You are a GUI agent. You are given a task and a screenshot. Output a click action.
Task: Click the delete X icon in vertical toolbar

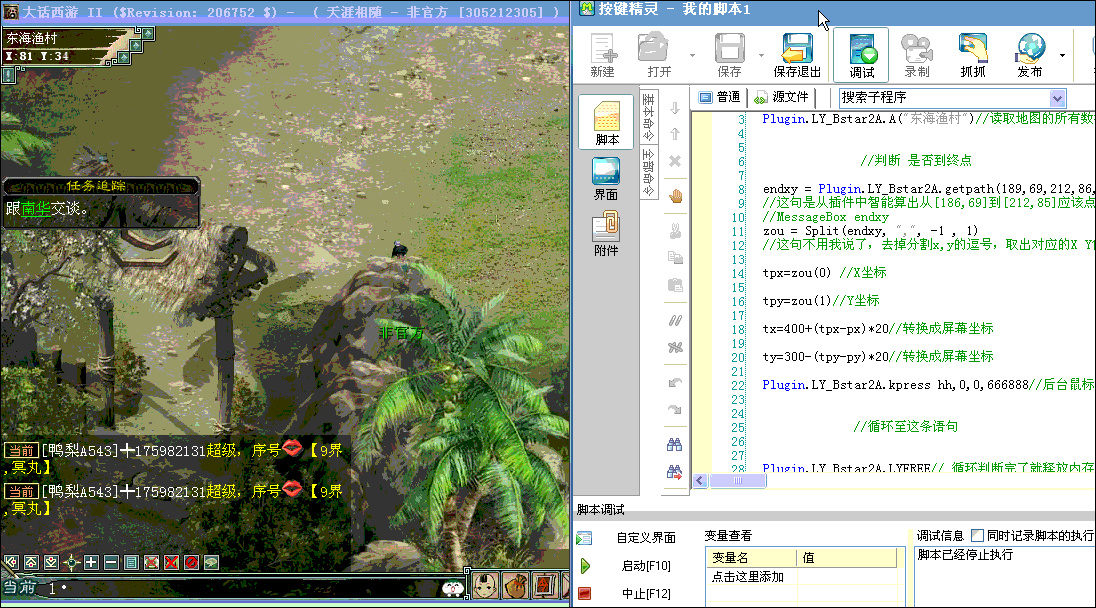675,161
